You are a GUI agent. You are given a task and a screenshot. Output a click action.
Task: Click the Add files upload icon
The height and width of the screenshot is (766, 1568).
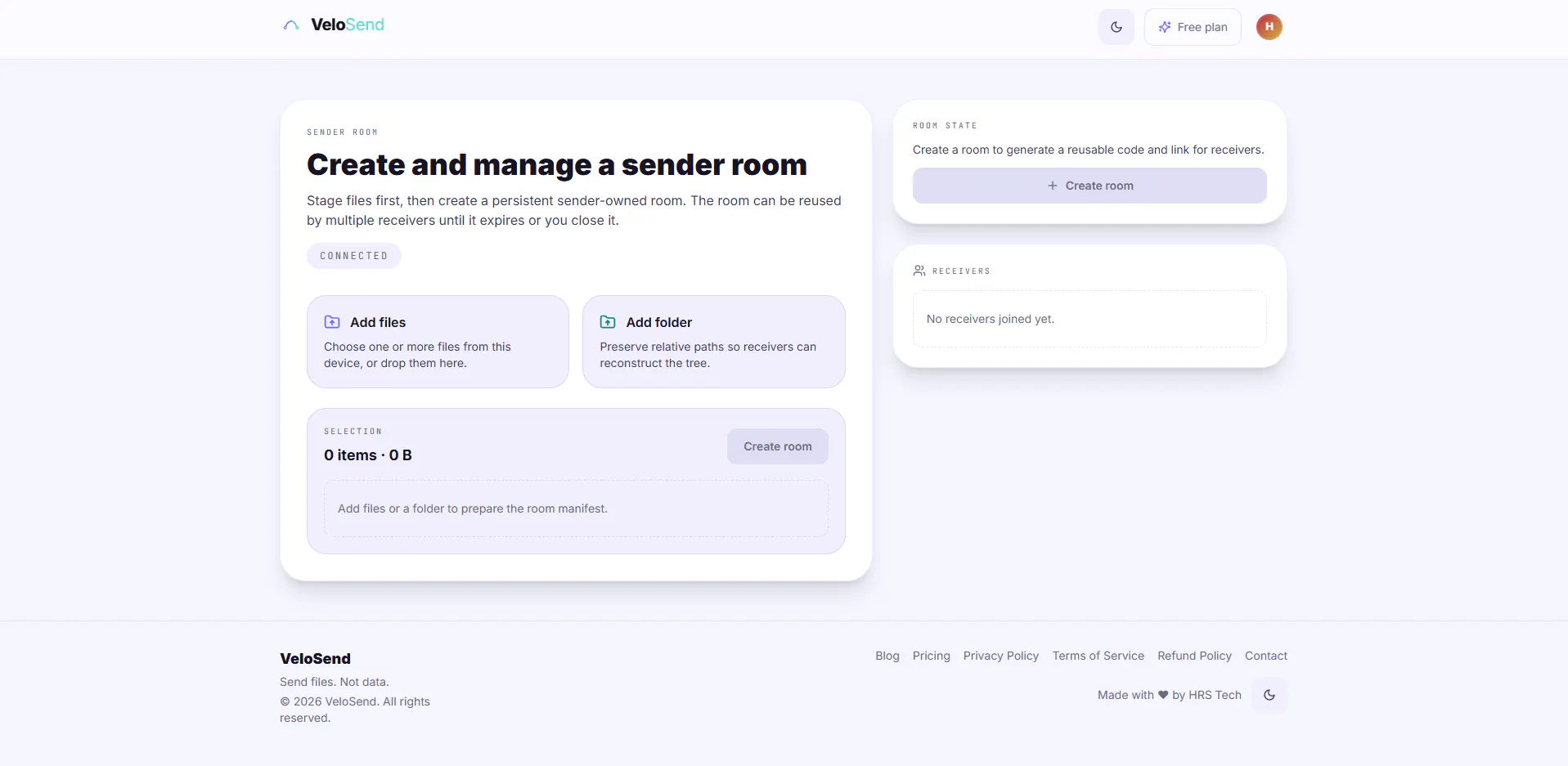point(332,322)
